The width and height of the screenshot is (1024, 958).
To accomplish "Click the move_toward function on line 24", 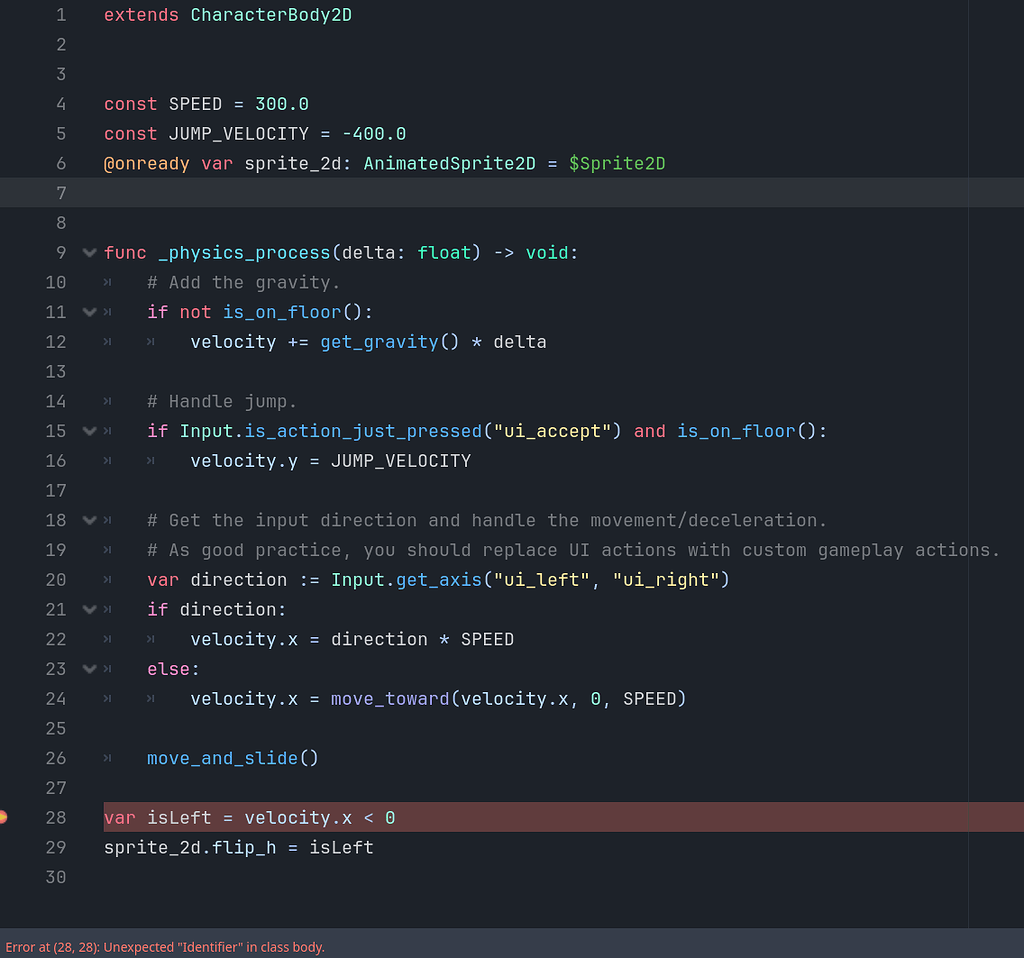I will click(389, 699).
